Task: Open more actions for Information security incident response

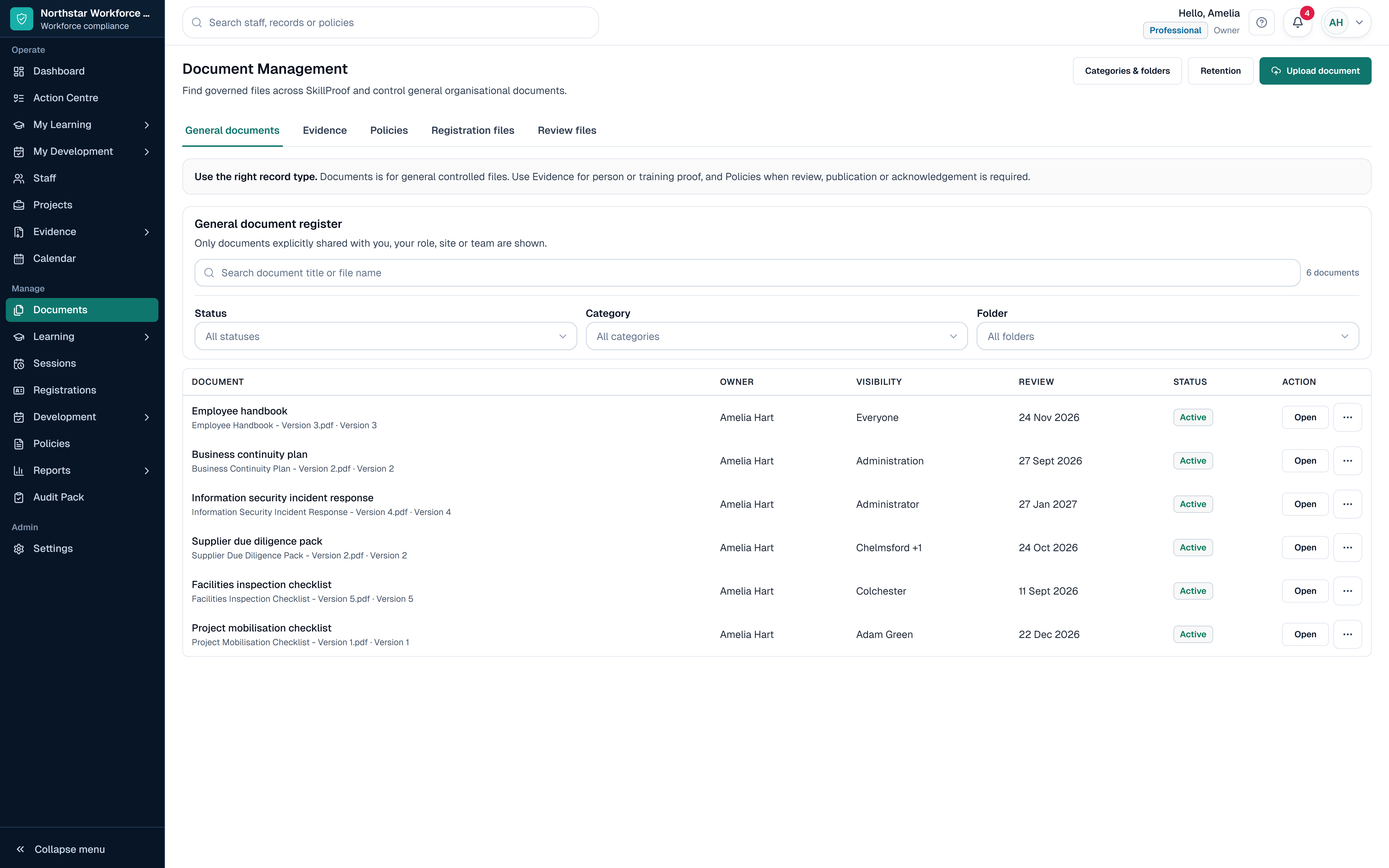Action: click(x=1348, y=504)
